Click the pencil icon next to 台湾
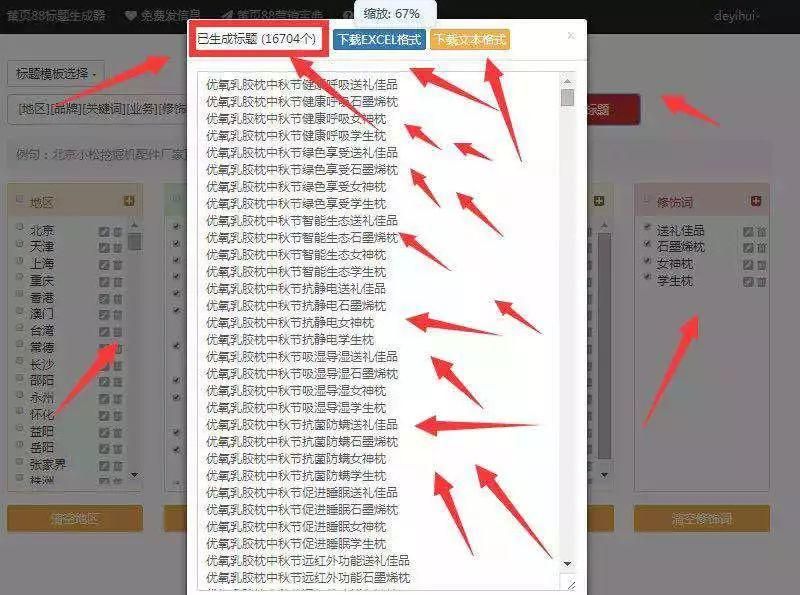Viewport: 800px width, 595px height. 104,332
